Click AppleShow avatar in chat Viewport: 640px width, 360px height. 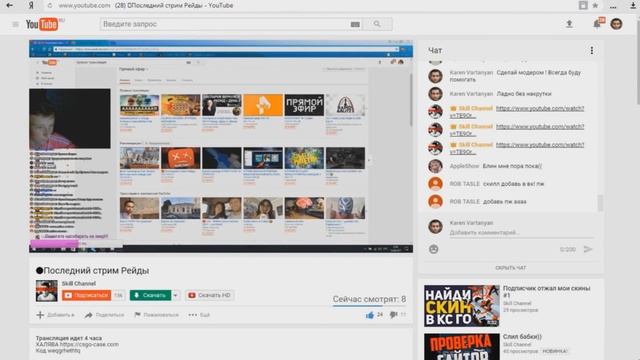tap(435, 166)
